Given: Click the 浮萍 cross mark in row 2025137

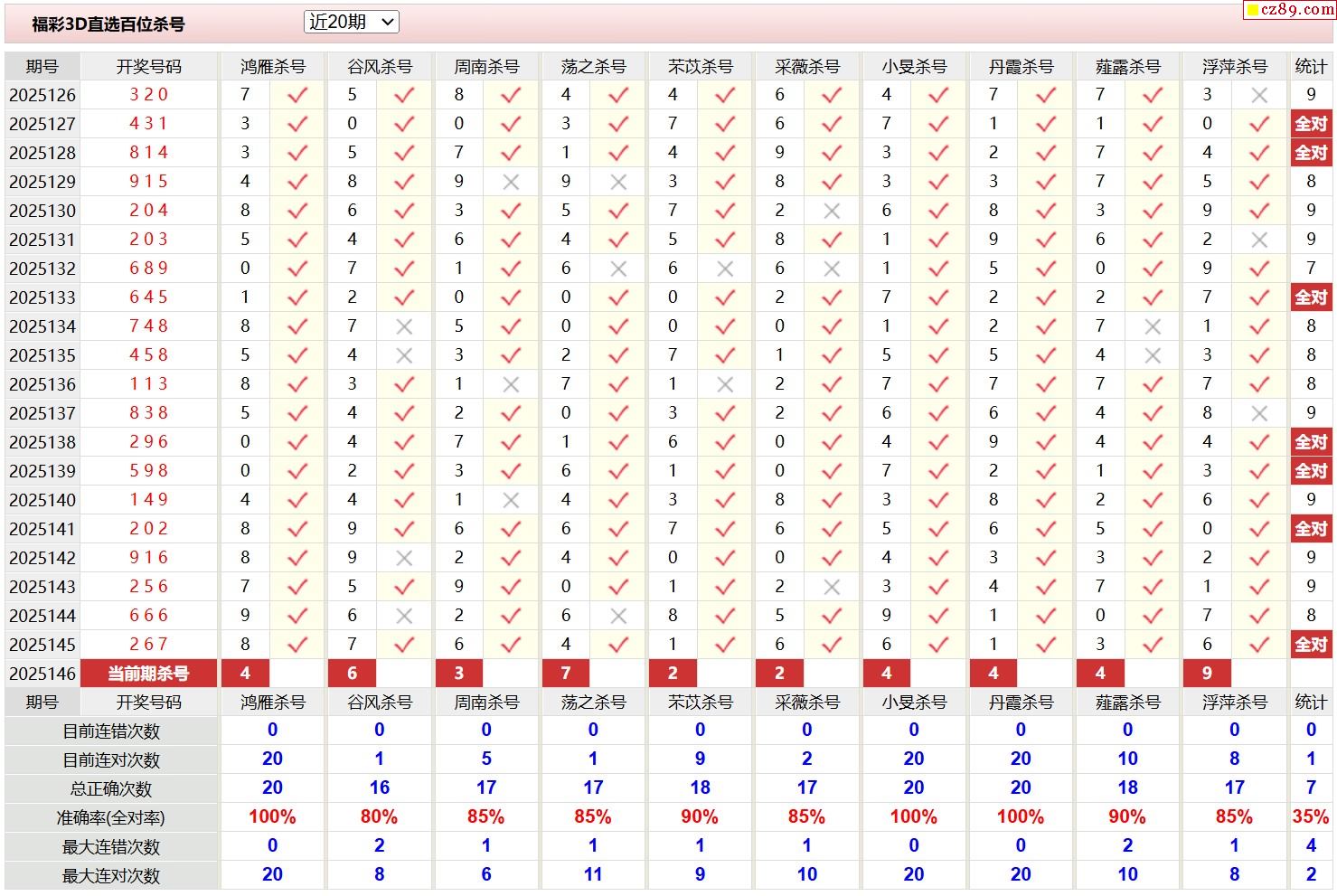Looking at the screenshot, I should (x=1259, y=413).
